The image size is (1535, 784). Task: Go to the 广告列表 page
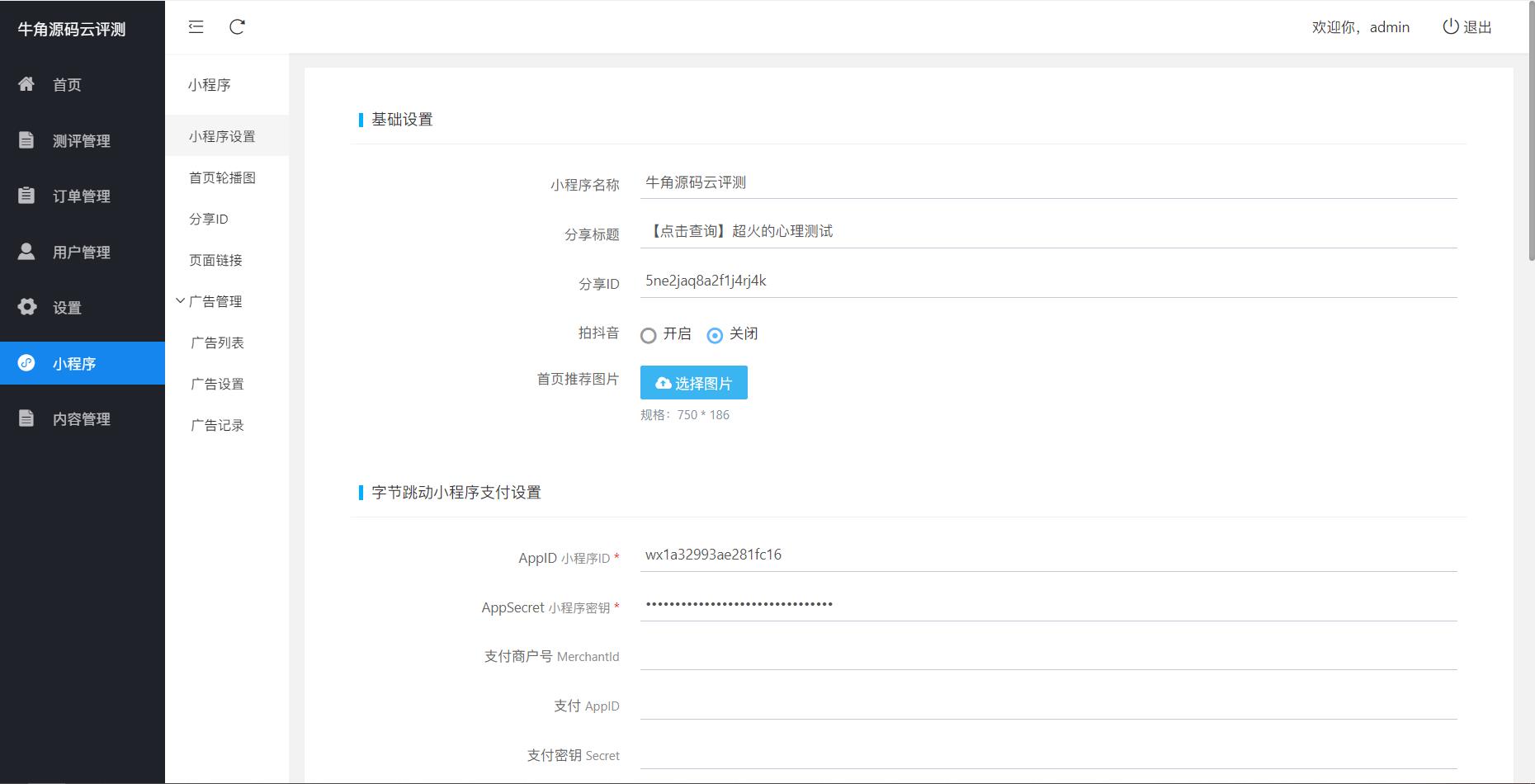(x=217, y=342)
